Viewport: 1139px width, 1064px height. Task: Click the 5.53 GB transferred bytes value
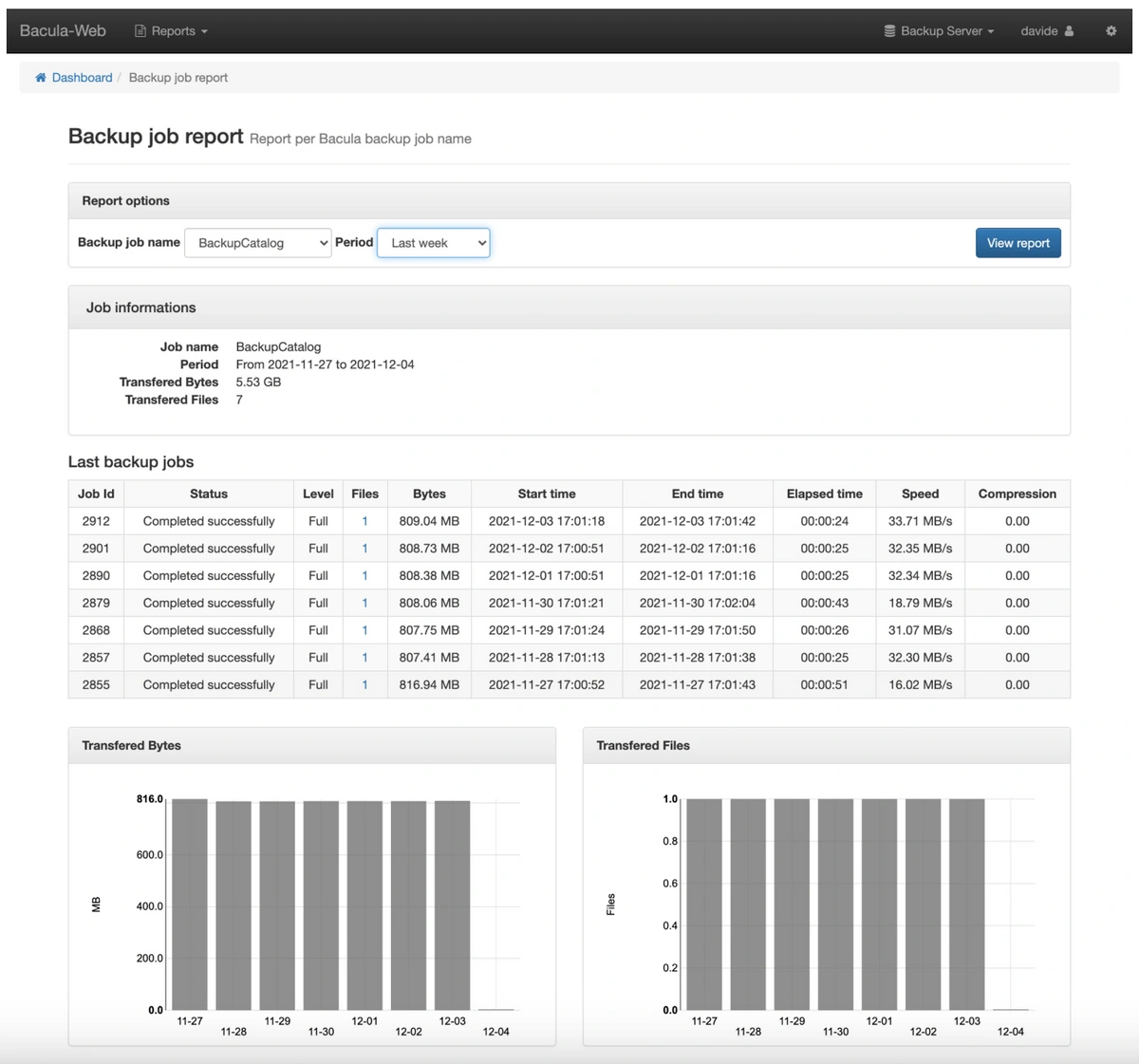coord(258,383)
